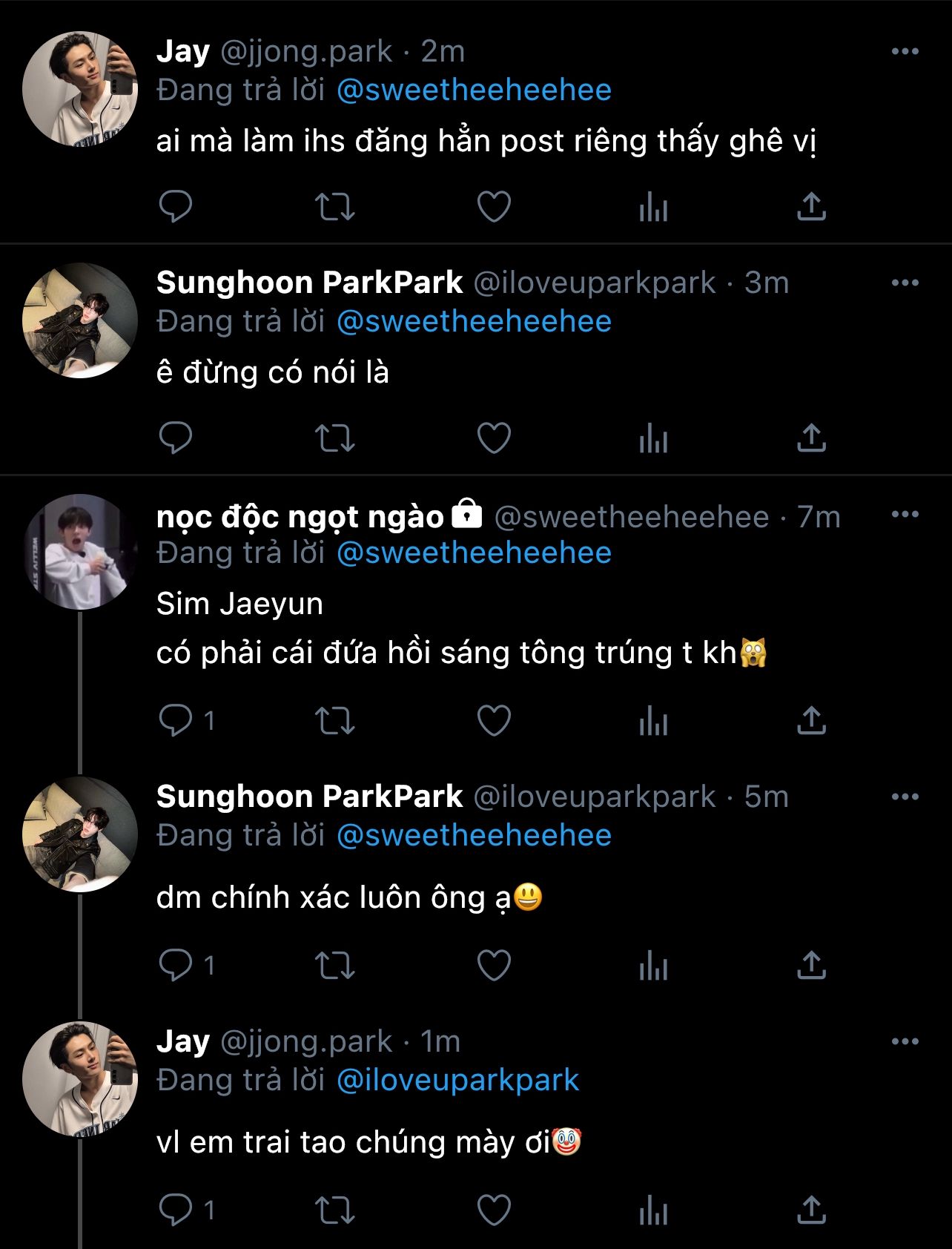The height and width of the screenshot is (1249, 952).
Task: Open more menu on Sunghoon's 3m tweet
Action: (x=905, y=283)
